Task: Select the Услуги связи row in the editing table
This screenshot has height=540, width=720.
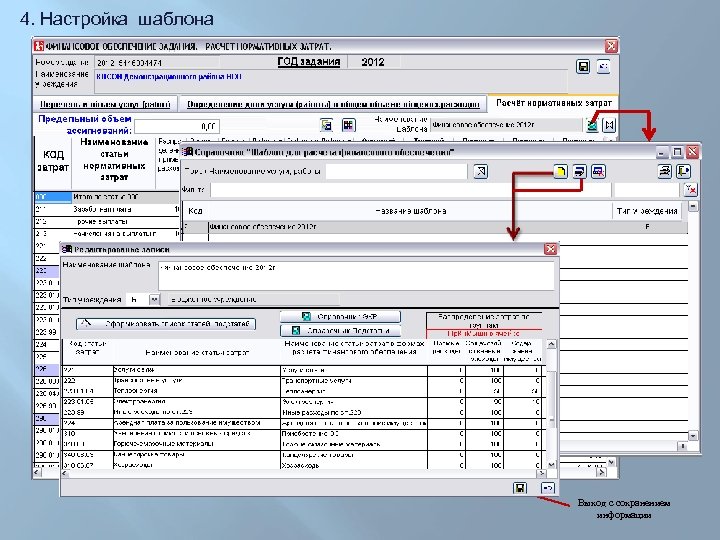Action: click(x=304, y=370)
